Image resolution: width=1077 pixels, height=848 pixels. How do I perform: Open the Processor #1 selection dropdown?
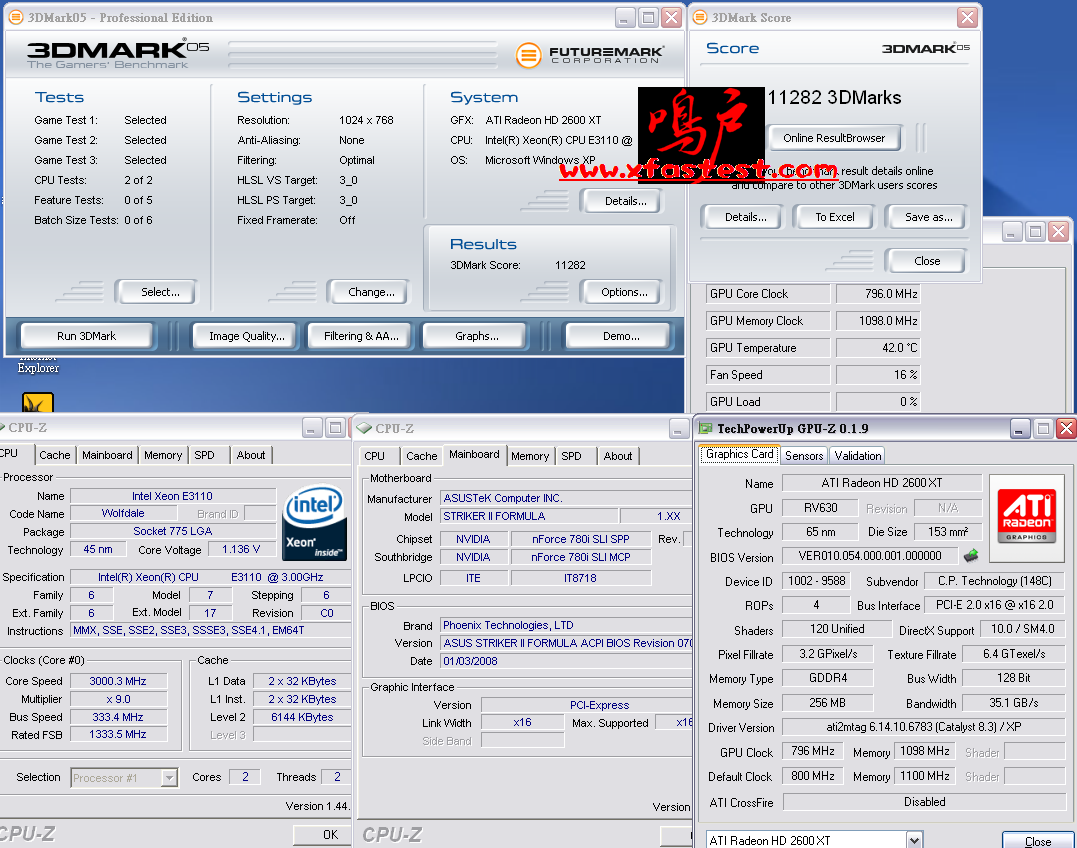coord(169,777)
